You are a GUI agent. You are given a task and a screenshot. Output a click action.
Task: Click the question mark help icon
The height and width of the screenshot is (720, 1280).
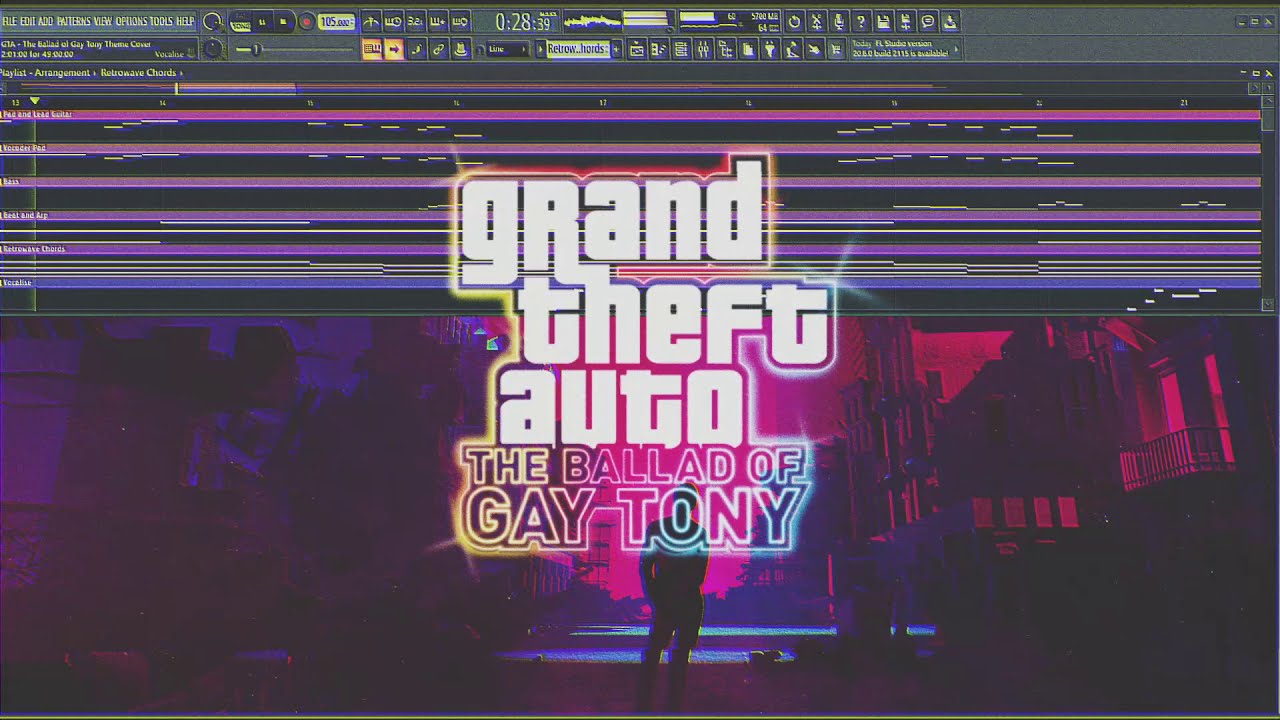(862, 21)
